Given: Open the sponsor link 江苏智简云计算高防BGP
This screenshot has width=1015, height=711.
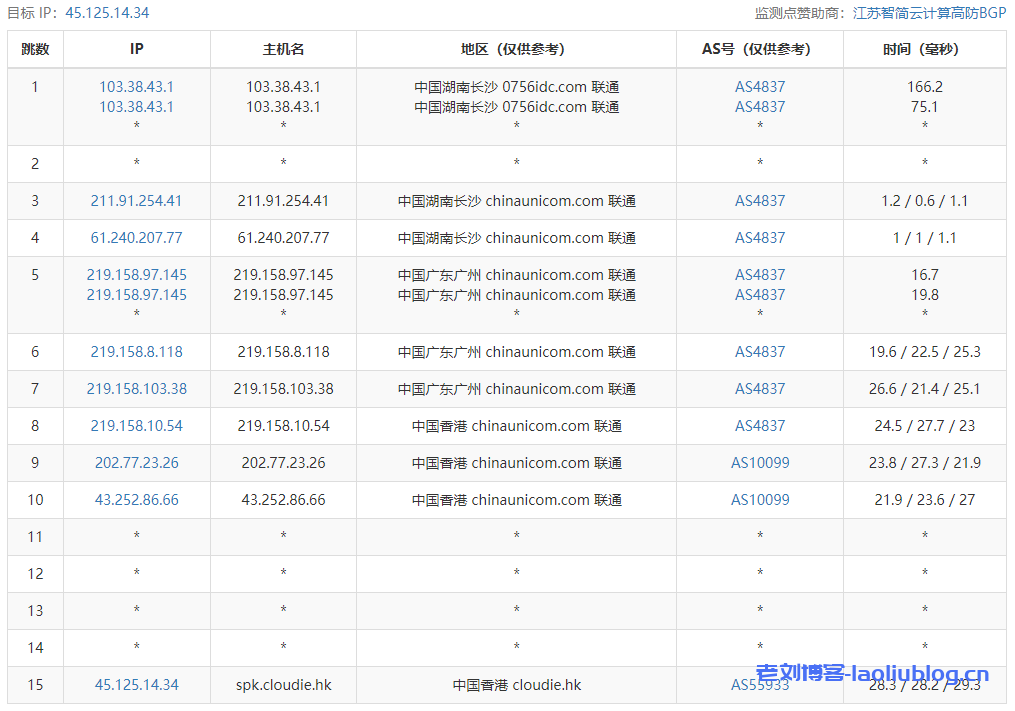Looking at the screenshot, I should [929, 13].
